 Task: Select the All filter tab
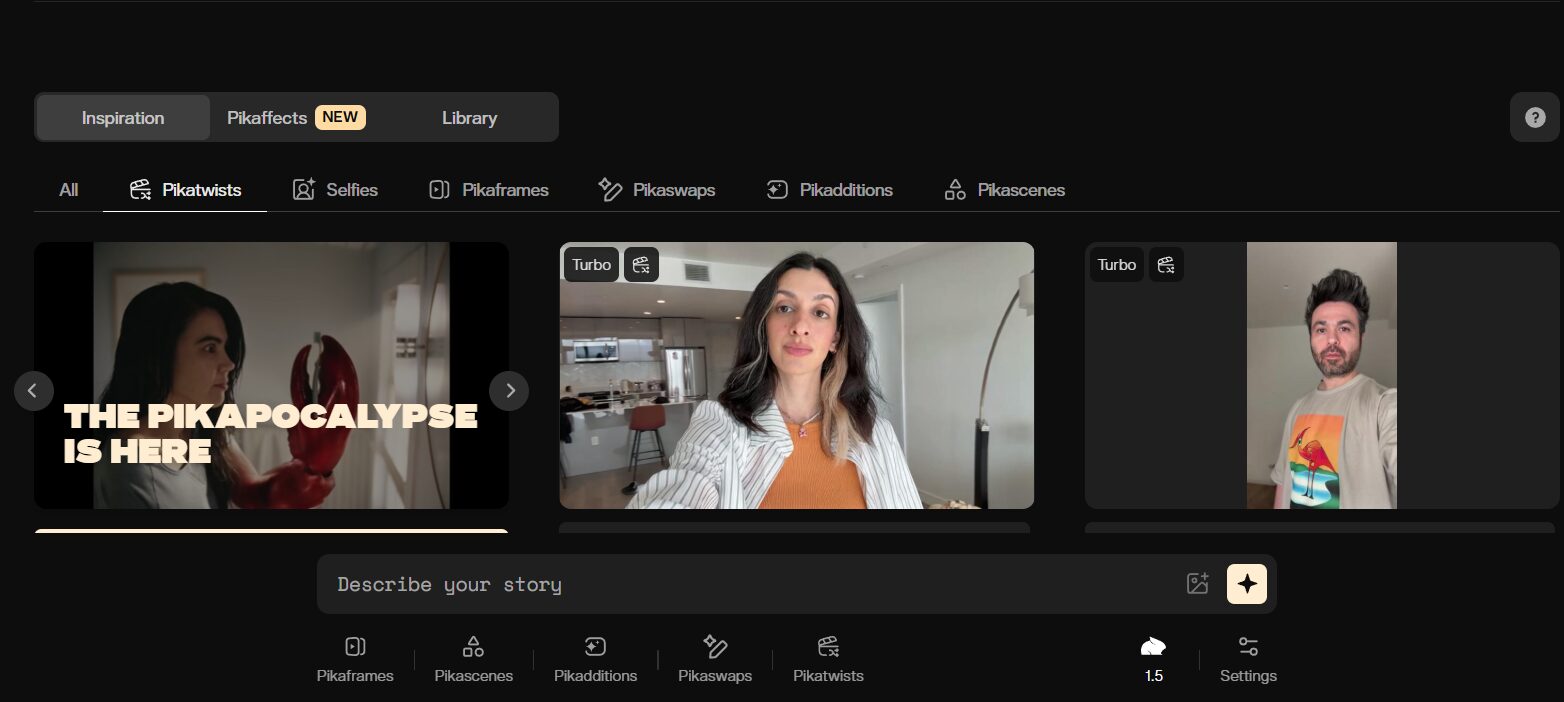tap(68, 190)
